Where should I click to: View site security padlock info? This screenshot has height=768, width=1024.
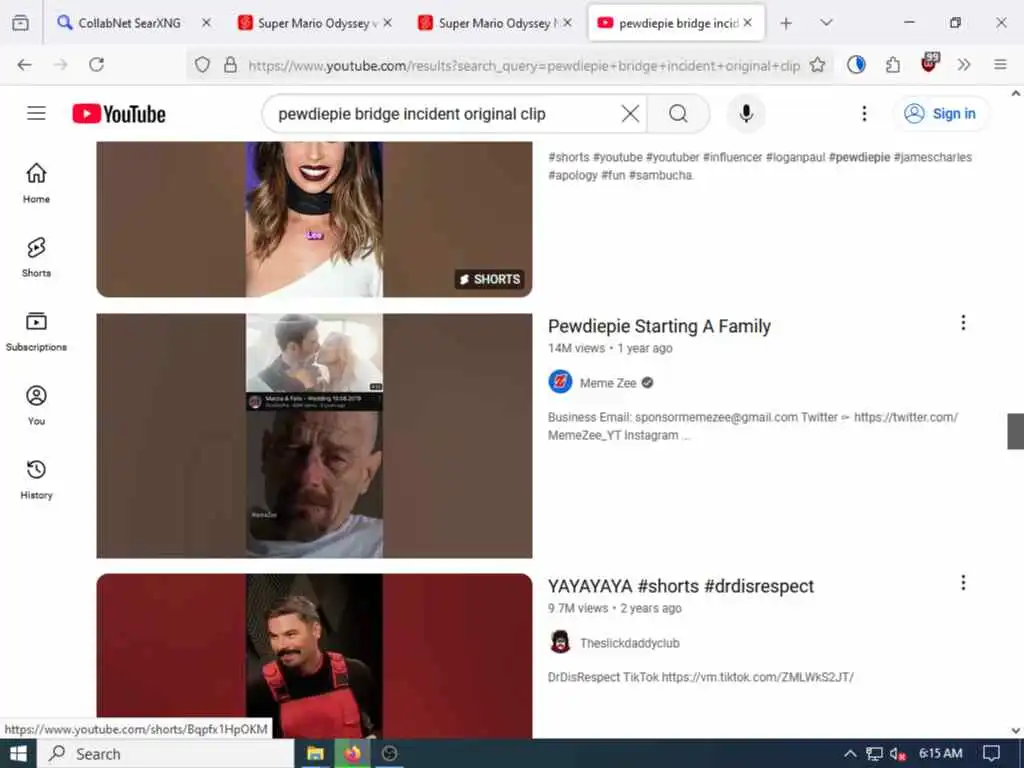coord(230,65)
